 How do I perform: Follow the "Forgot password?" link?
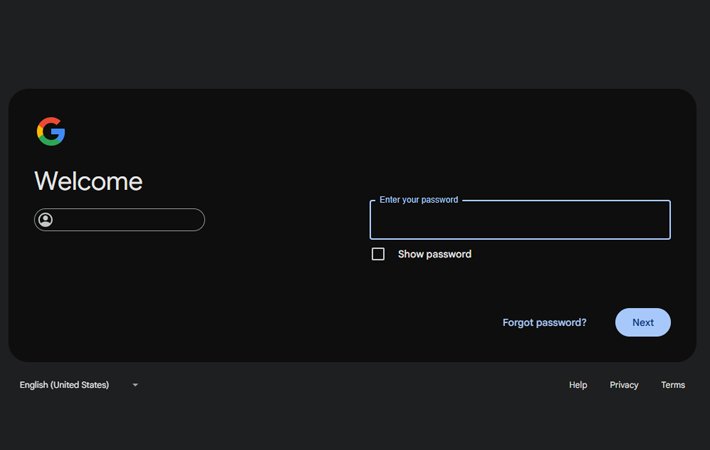[x=544, y=323]
